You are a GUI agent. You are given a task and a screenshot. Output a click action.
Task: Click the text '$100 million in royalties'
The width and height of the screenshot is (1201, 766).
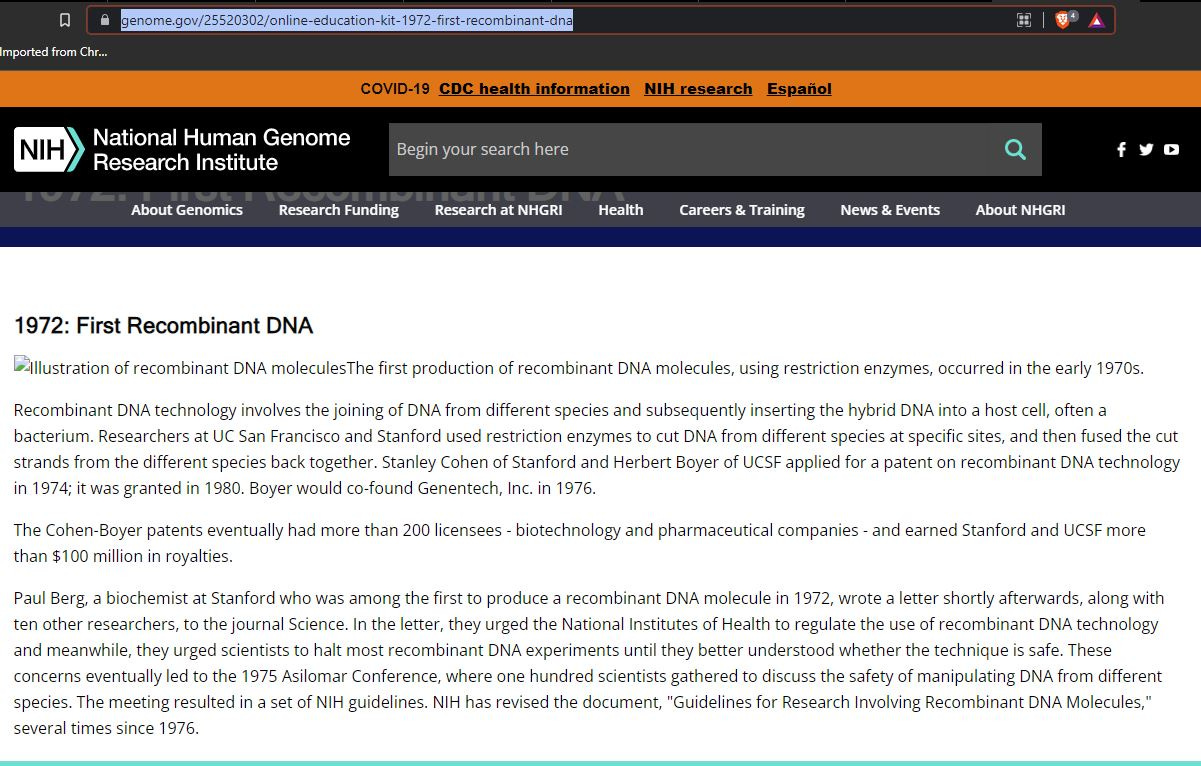click(x=141, y=556)
